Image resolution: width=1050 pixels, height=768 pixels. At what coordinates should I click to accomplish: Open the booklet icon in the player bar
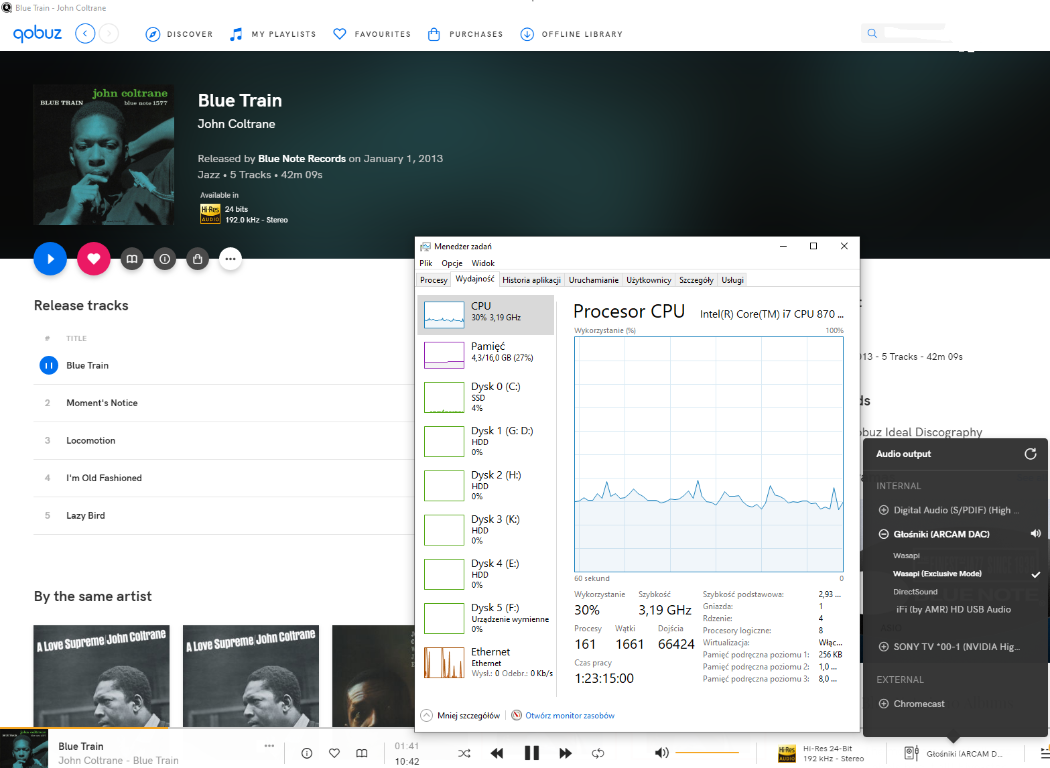tap(362, 753)
